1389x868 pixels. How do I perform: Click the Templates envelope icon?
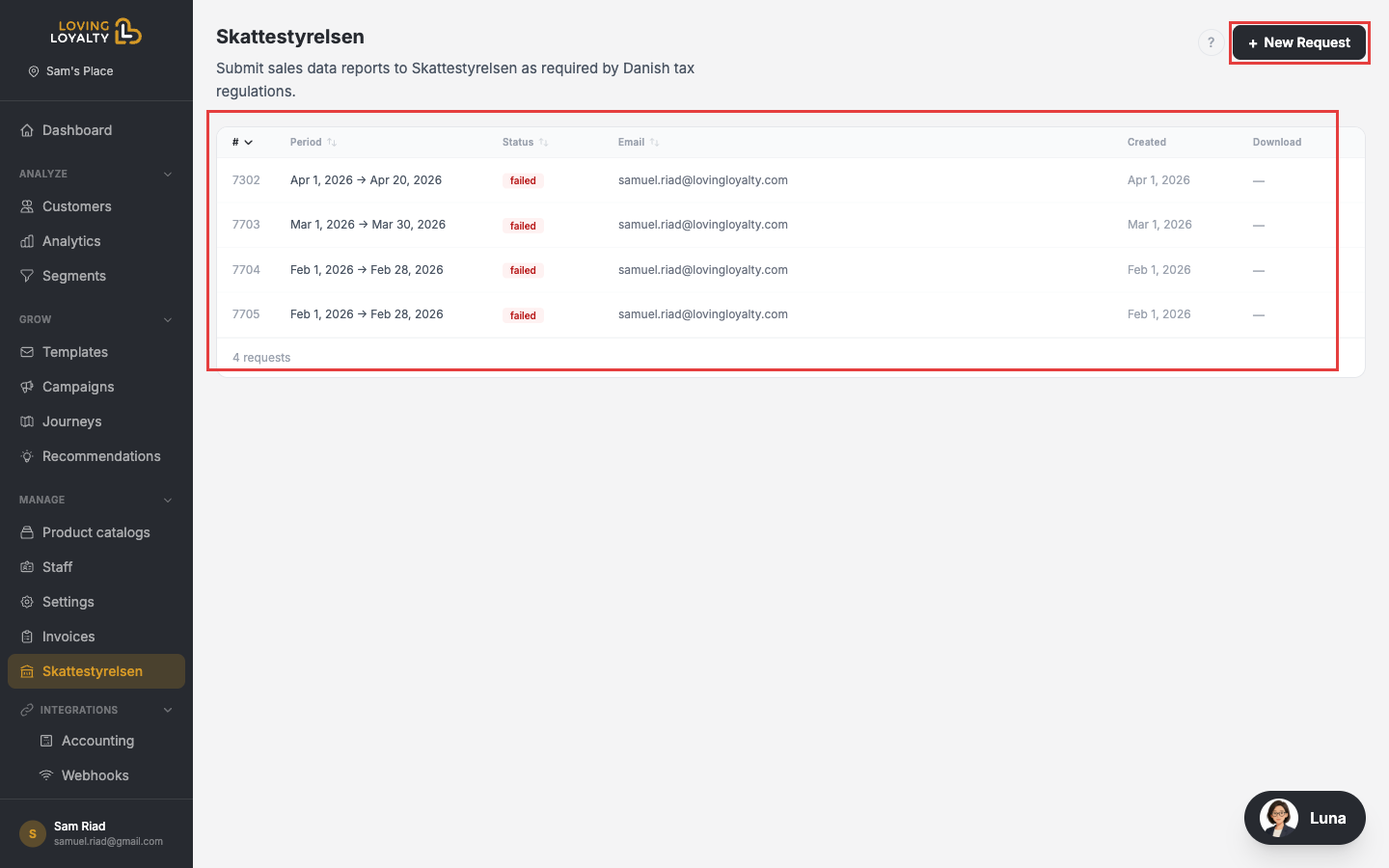pyautogui.click(x=27, y=352)
